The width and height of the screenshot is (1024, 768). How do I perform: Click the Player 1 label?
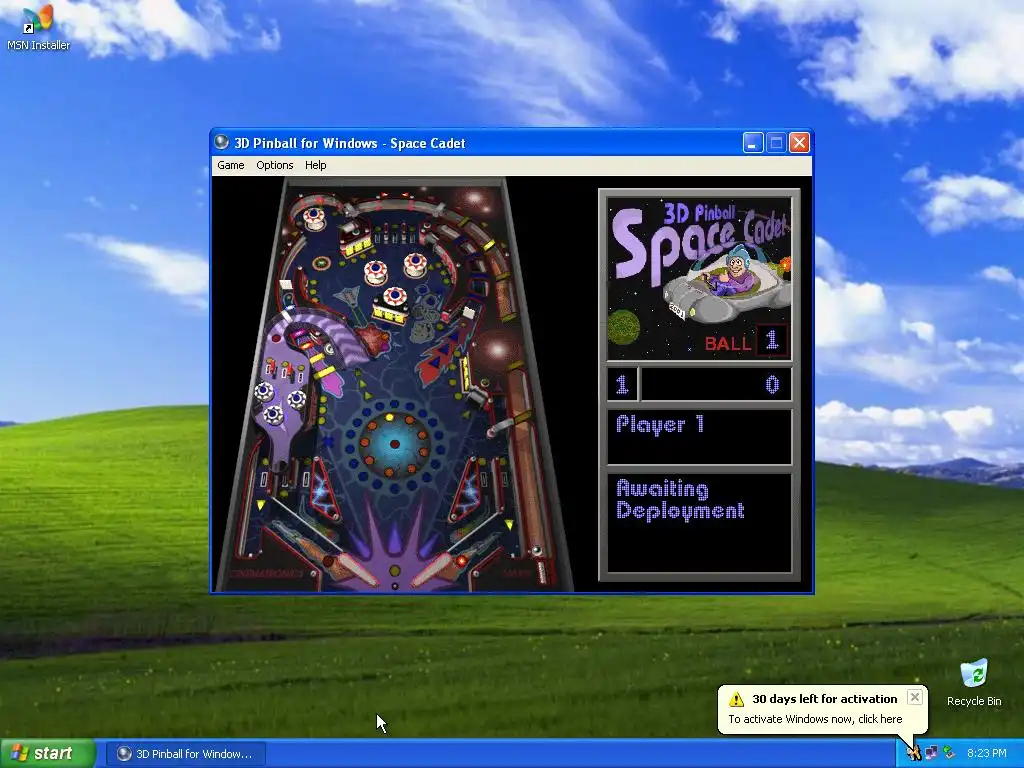click(x=660, y=424)
